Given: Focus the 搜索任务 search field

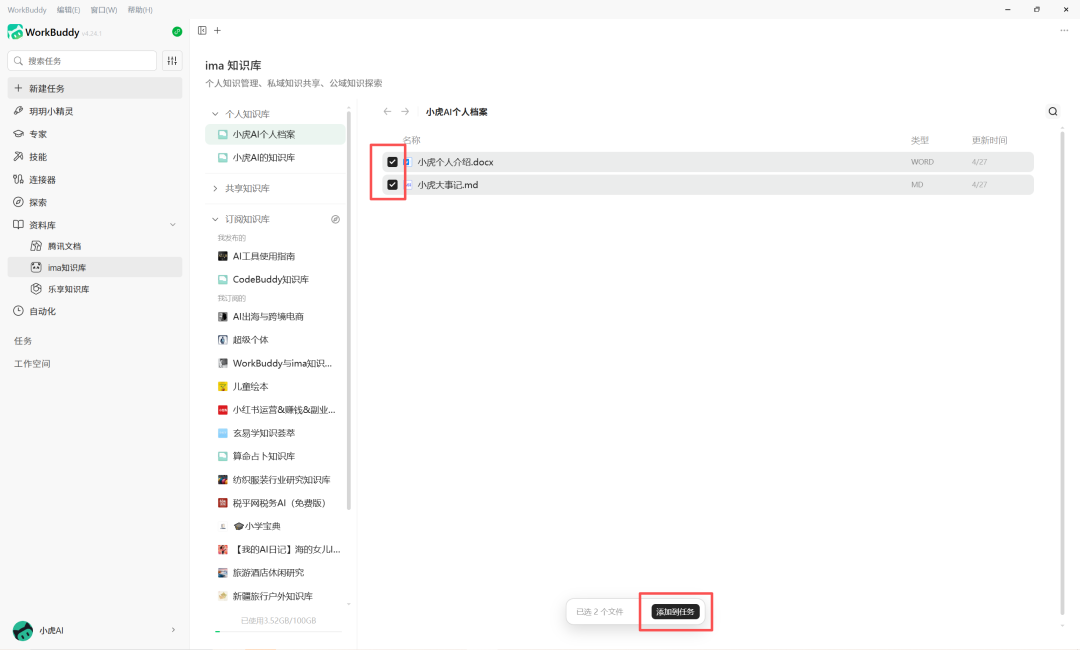Looking at the screenshot, I should (x=82, y=61).
